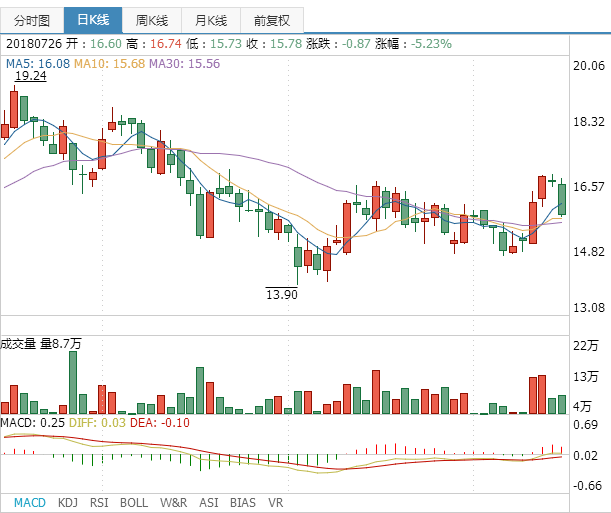The width and height of the screenshot is (611, 513).
Task: Switch to 月K线 chart tab
Action: click(211, 20)
